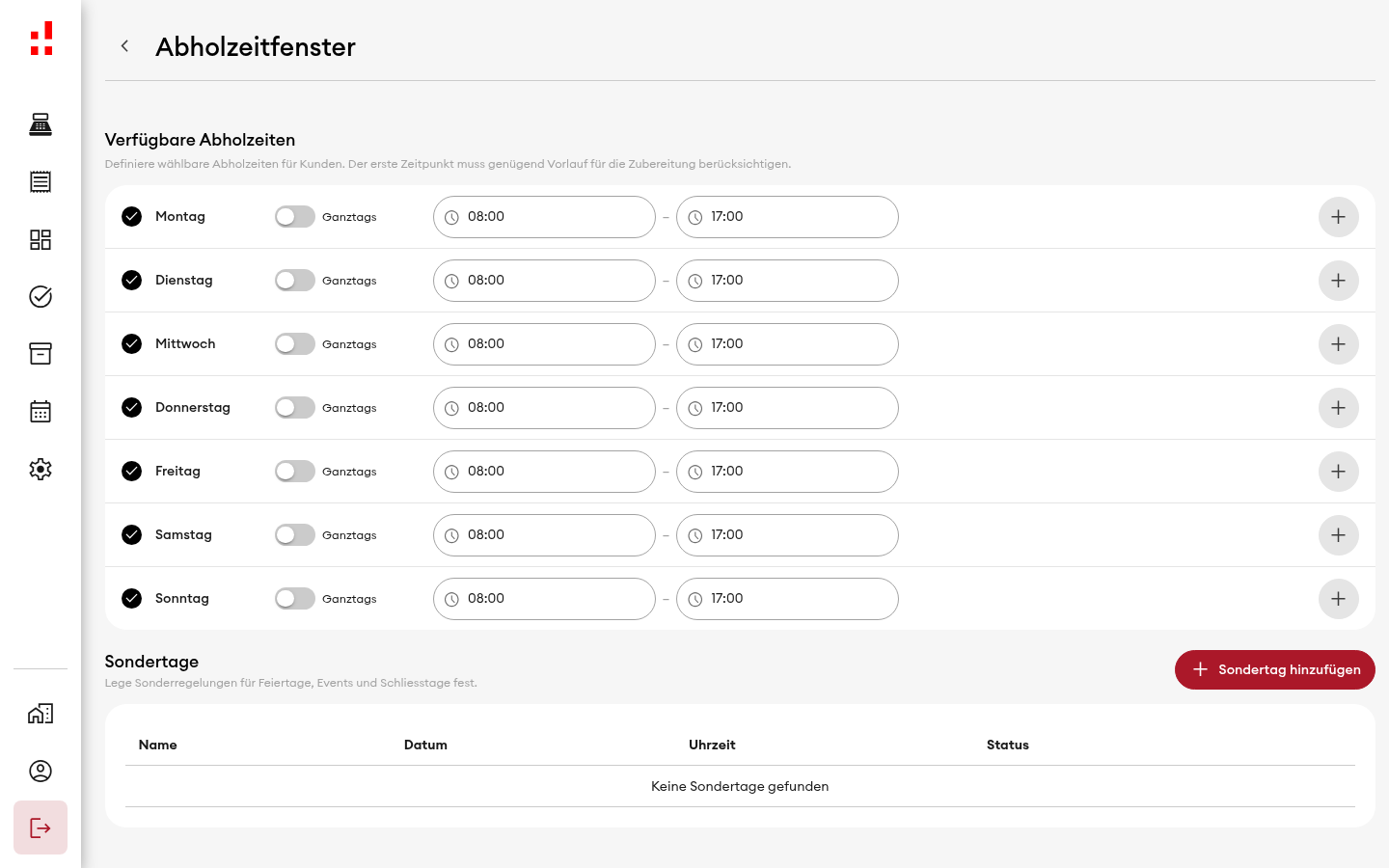Click clock icon in Sonntag end time
The image size is (1389, 868).
694,599
